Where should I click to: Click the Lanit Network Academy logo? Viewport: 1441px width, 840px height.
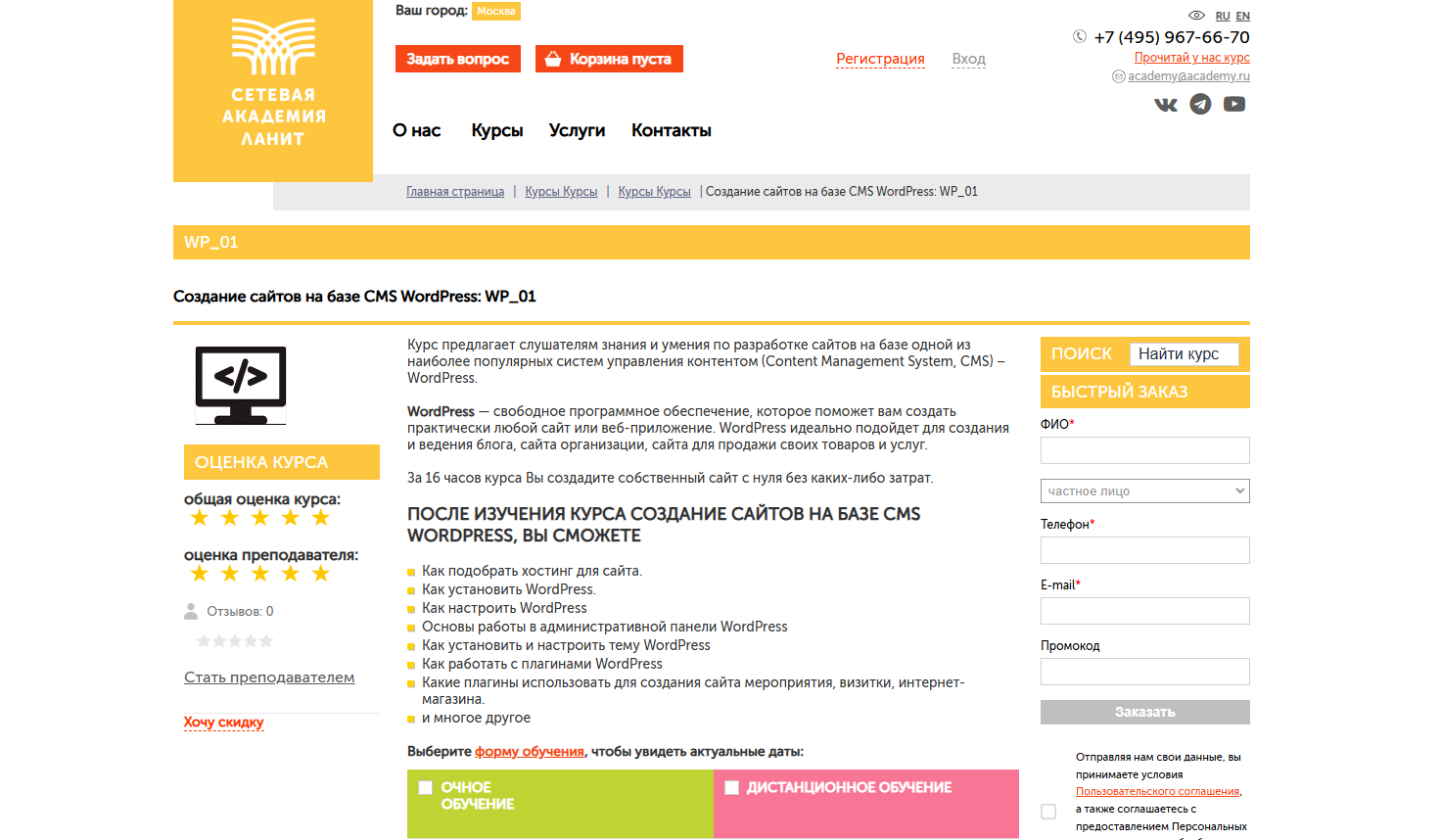click(x=273, y=90)
